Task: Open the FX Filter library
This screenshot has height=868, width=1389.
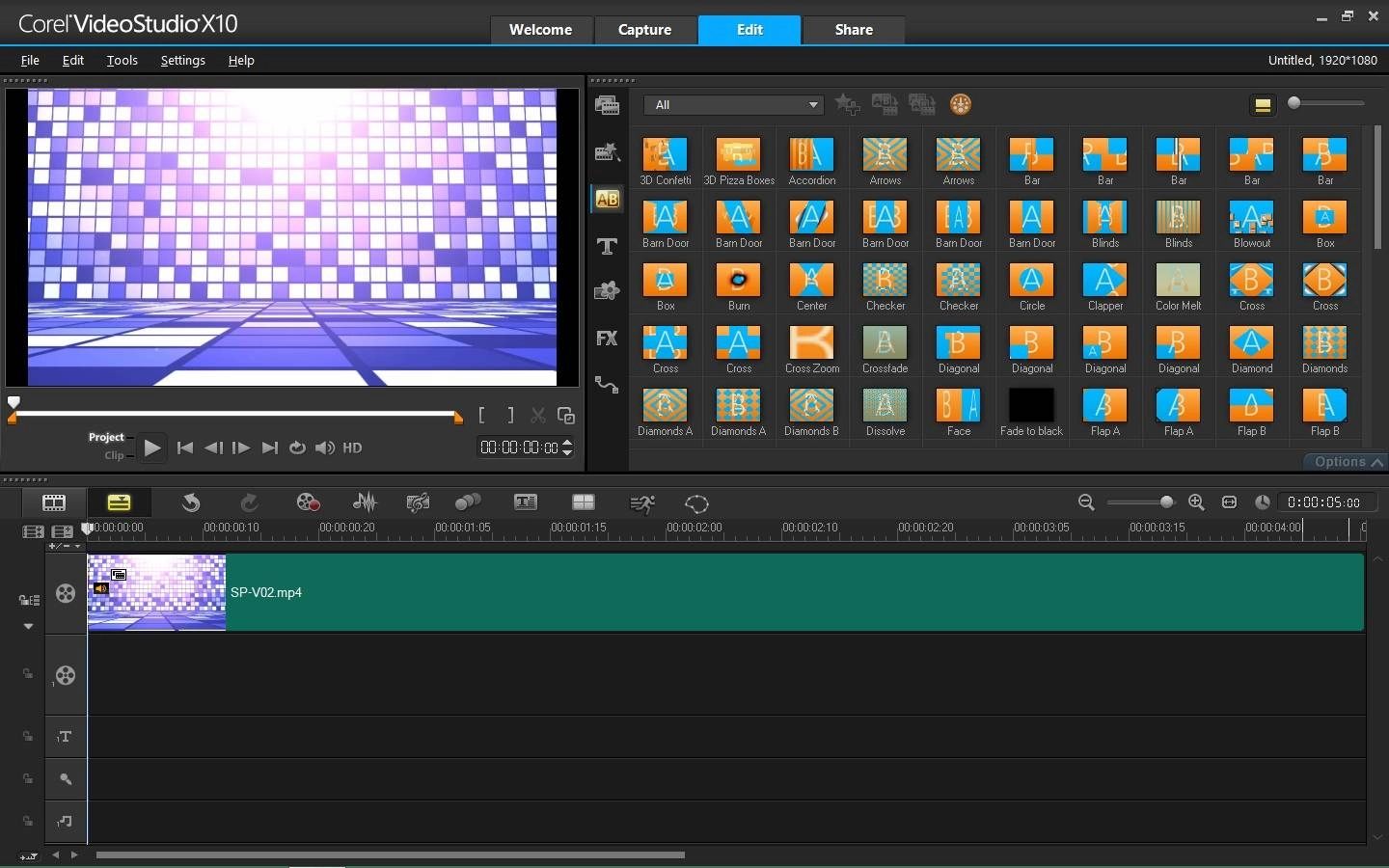Action: (607, 339)
